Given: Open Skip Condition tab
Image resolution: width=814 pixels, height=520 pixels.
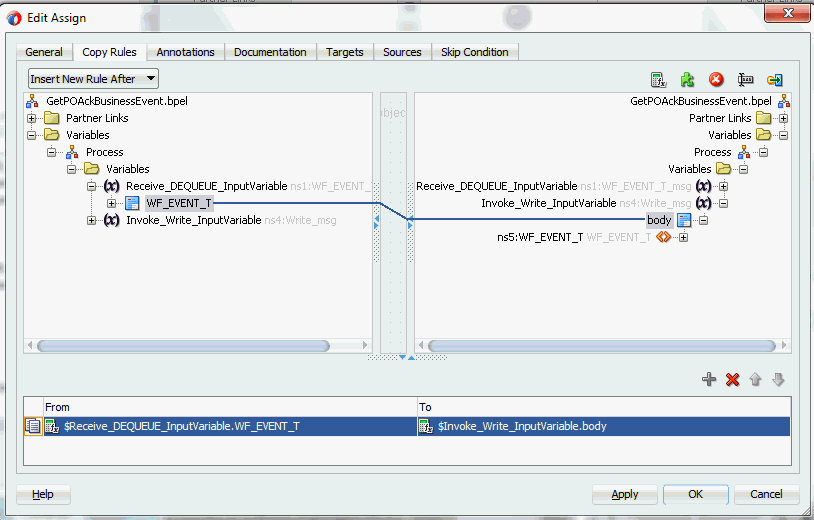Looking at the screenshot, I should coord(474,52).
